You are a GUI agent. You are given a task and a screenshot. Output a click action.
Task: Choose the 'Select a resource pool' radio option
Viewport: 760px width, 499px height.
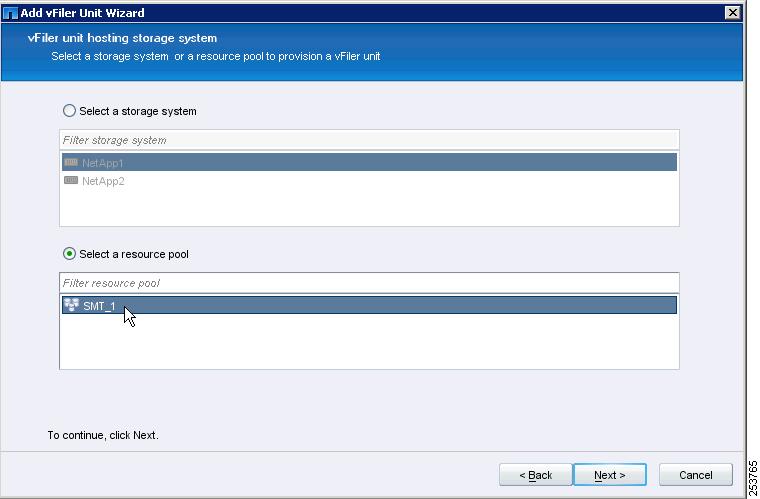pyautogui.click(x=69, y=253)
